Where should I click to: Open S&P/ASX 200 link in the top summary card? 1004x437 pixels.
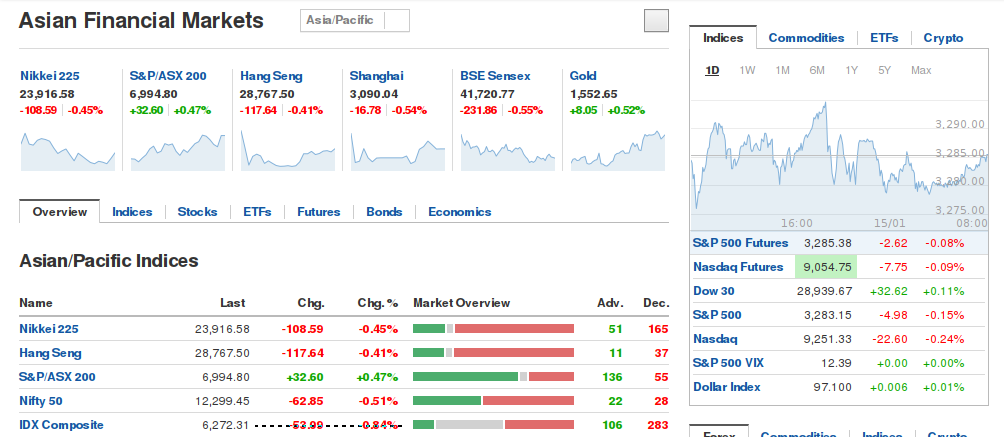pos(168,76)
